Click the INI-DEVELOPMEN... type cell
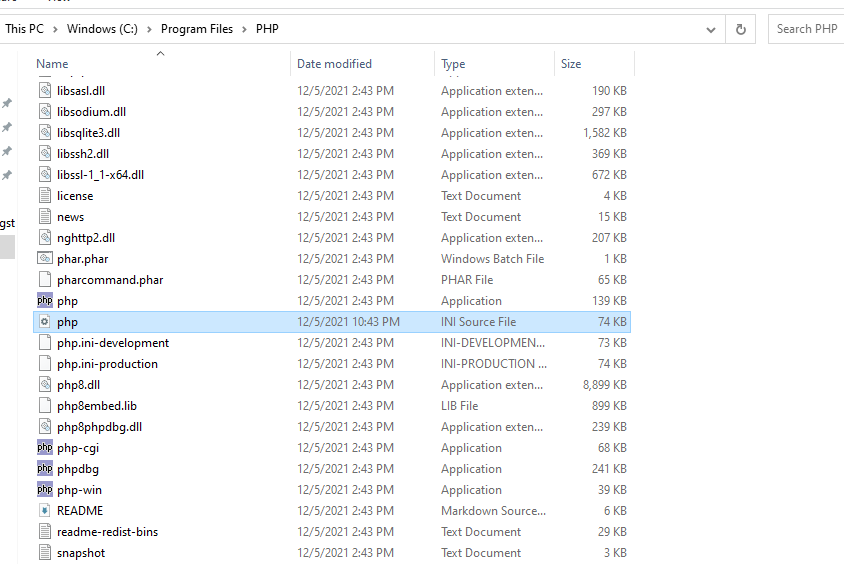The width and height of the screenshot is (844, 570). [x=493, y=342]
